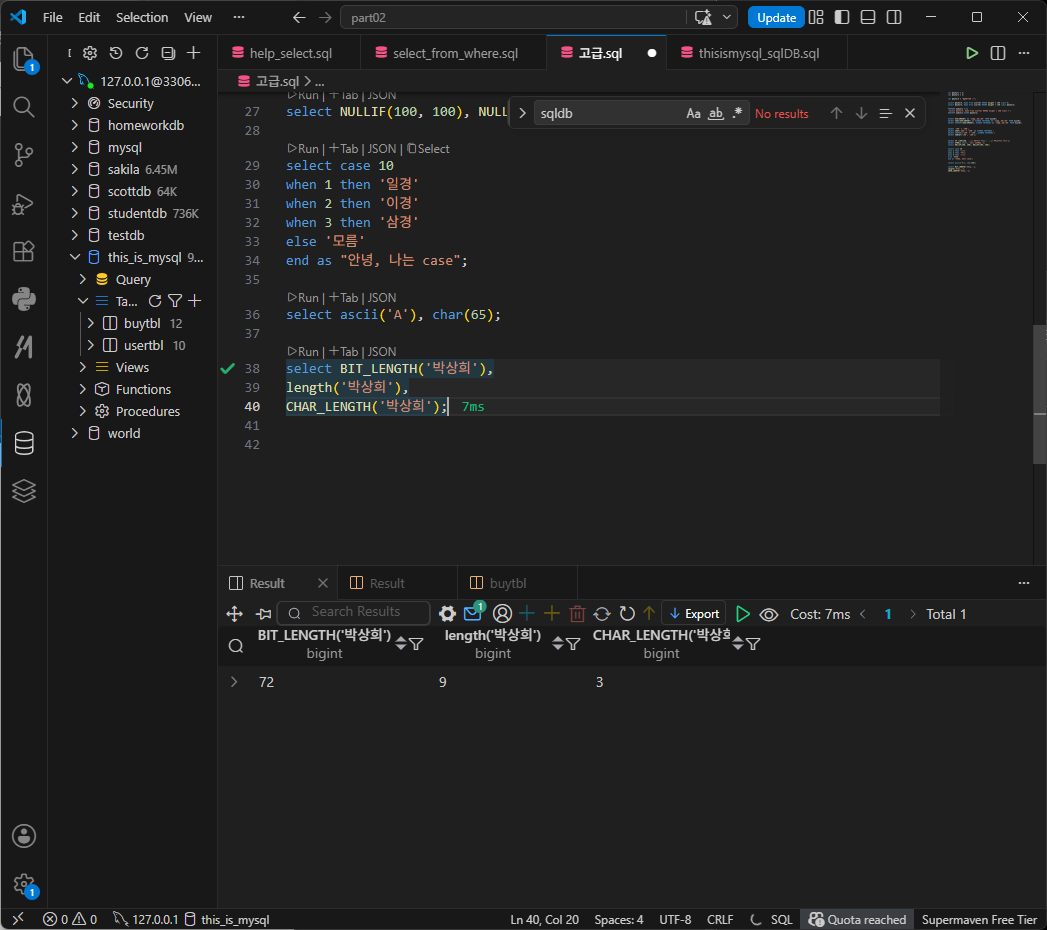Viewport: 1047px width, 930px height.
Task: Run query with green play in results toolbar
Action: pos(743,614)
